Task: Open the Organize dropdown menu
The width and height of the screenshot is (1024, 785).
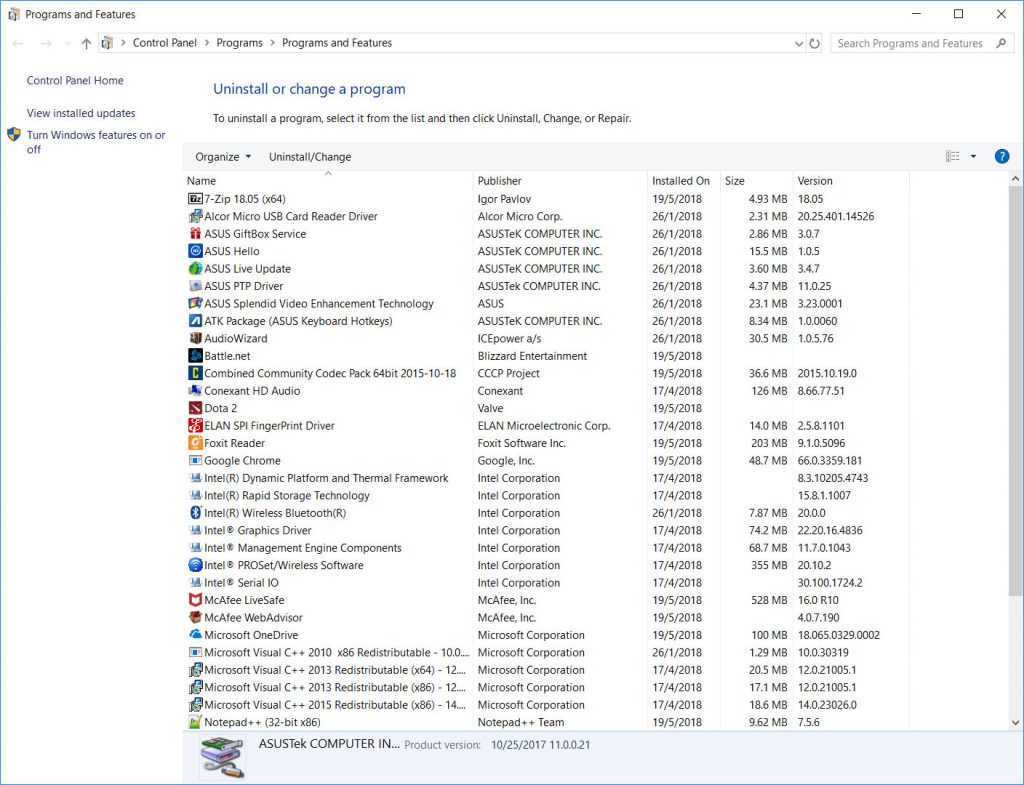Action: point(223,157)
